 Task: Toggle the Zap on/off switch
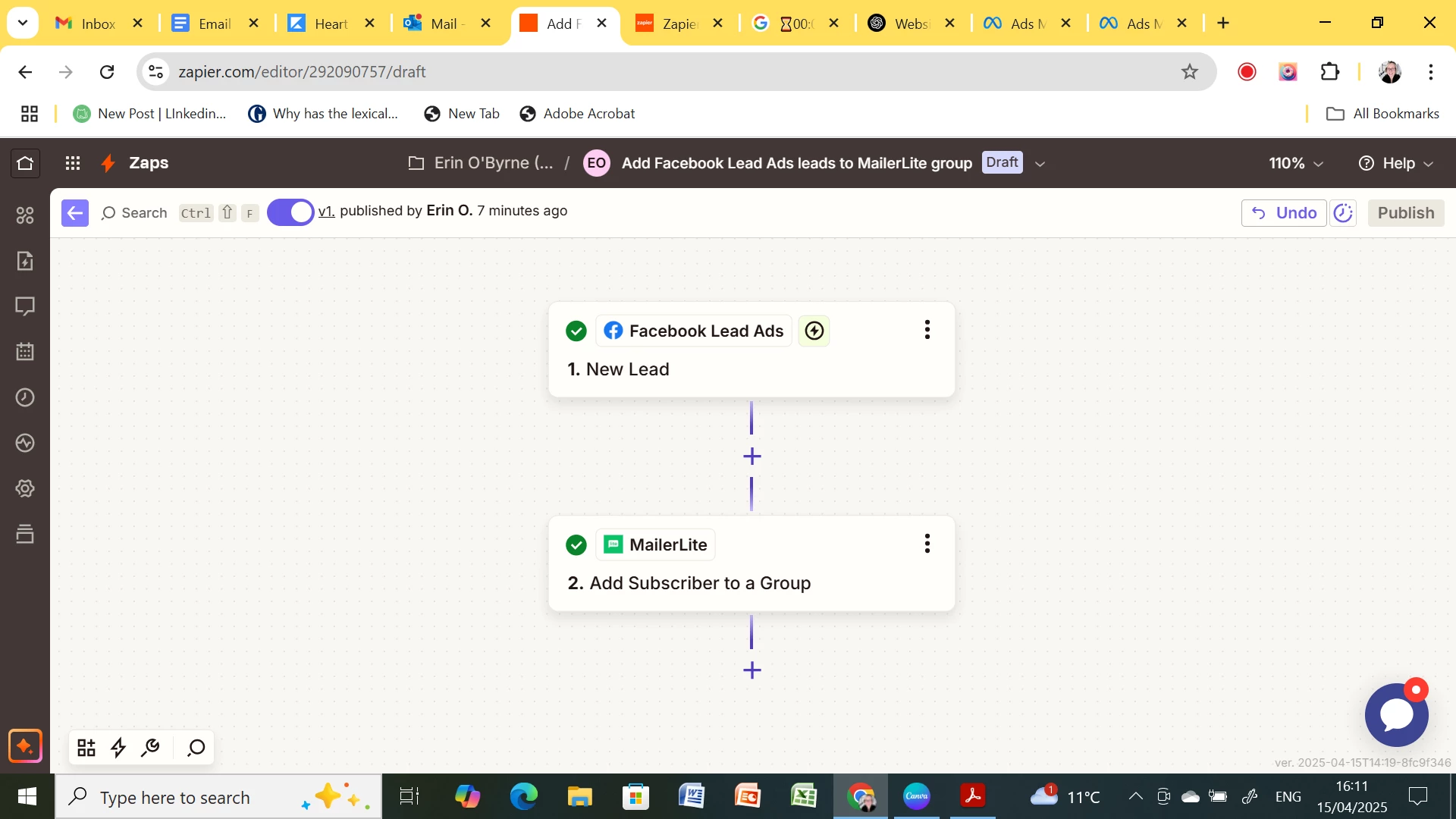click(x=290, y=212)
